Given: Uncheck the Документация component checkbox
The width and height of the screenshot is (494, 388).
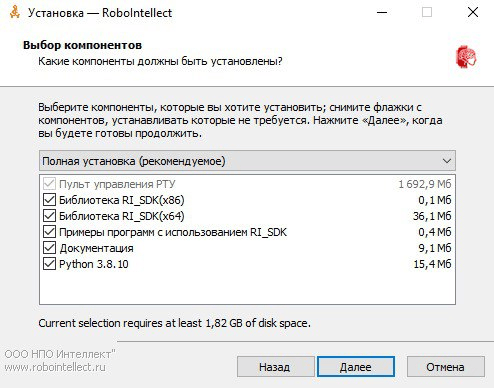Looking at the screenshot, I should click(x=49, y=248).
